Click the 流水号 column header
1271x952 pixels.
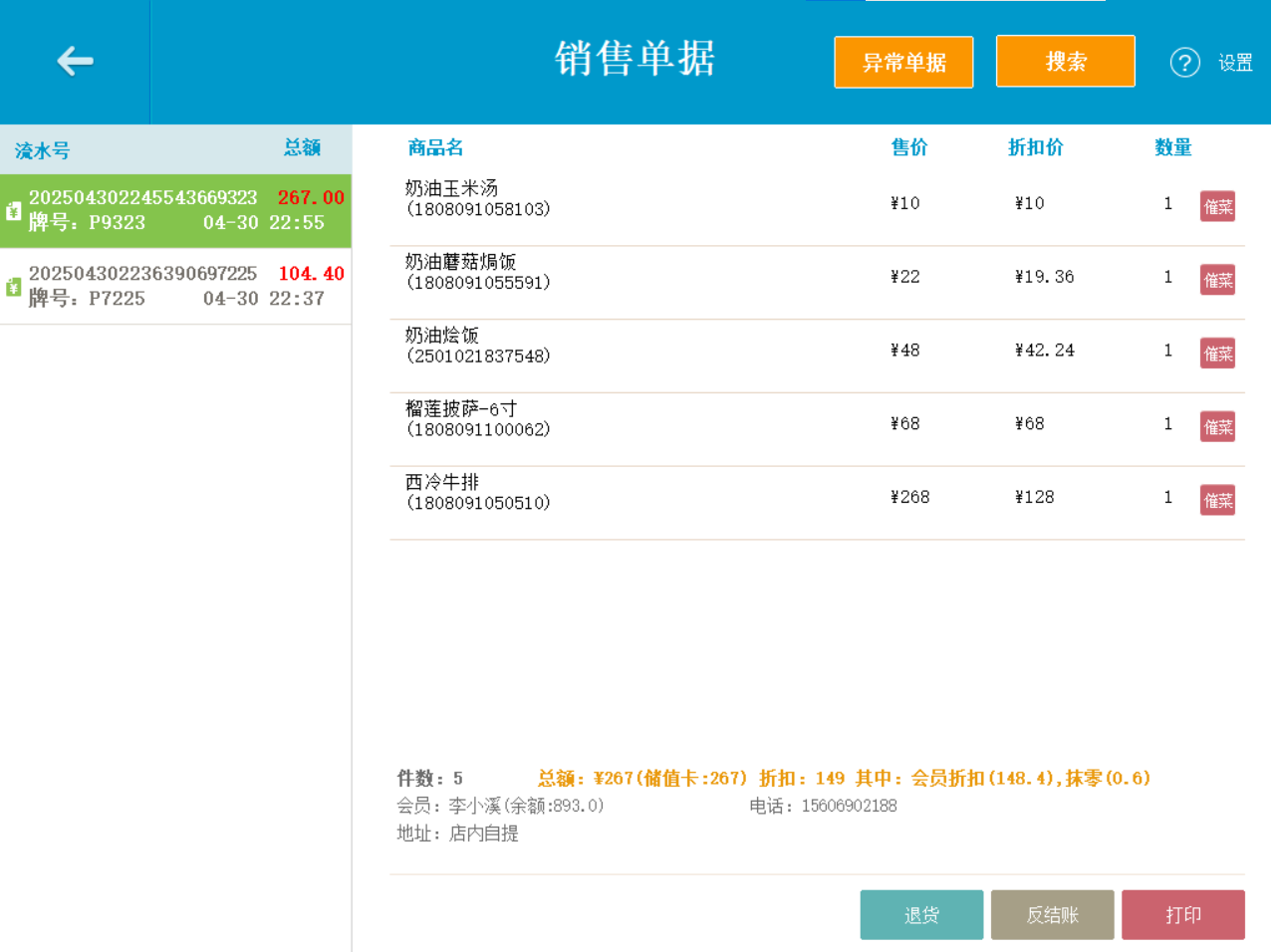tap(42, 150)
